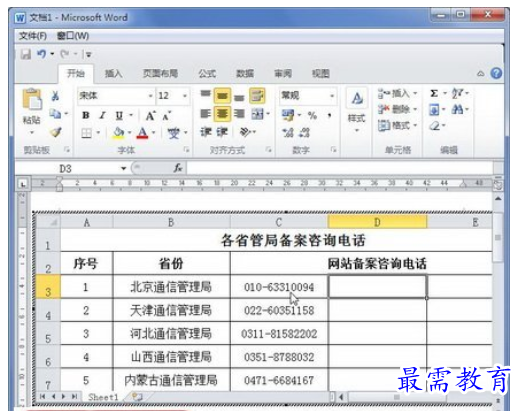The image size is (519, 411).
Task: Open the 窗口(W) menu
Action: pos(73,36)
